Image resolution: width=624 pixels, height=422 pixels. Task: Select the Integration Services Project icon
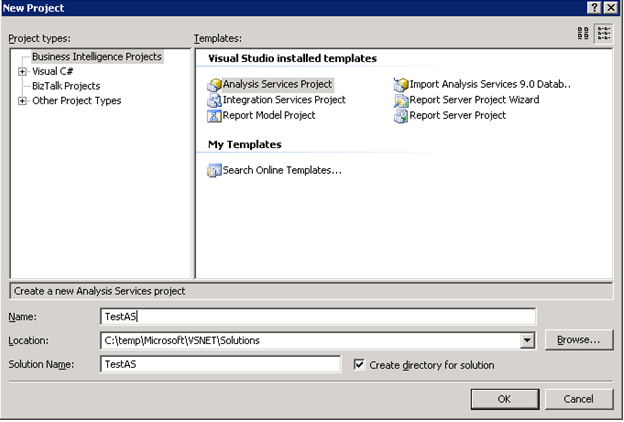click(x=214, y=100)
